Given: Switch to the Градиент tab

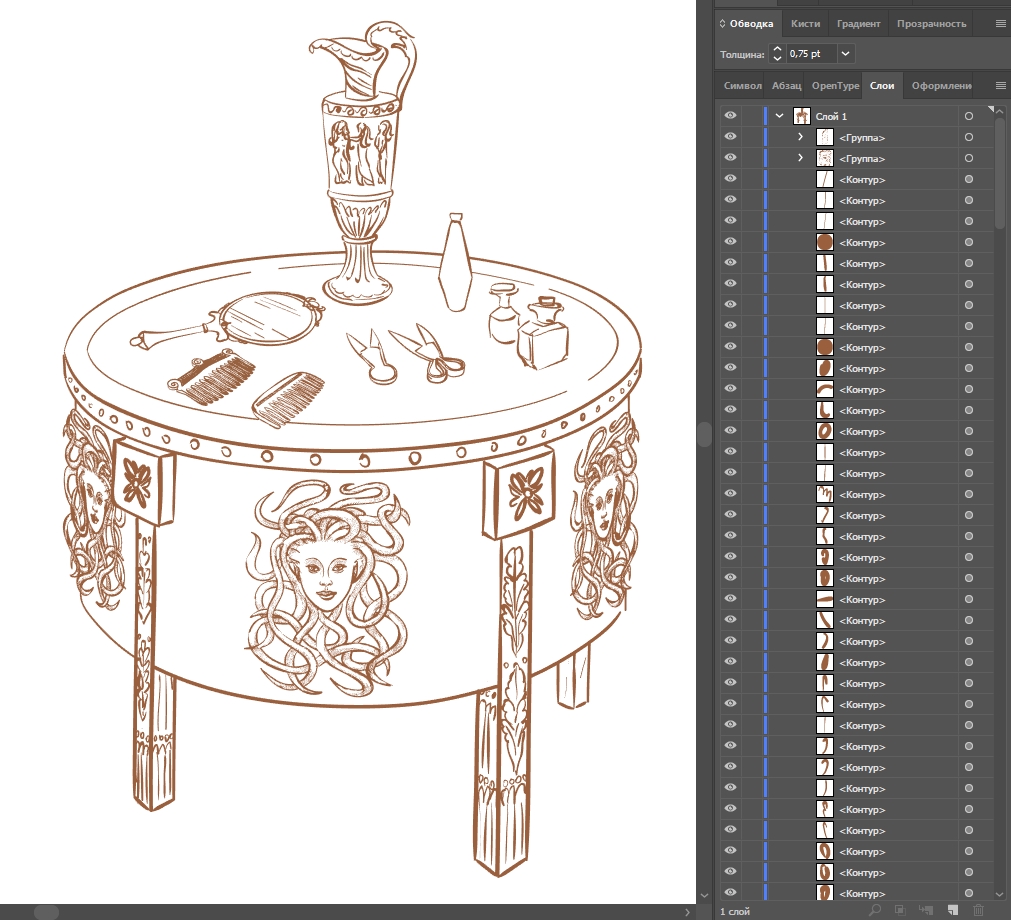Looking at the screenshot, I should click(859, 23).
